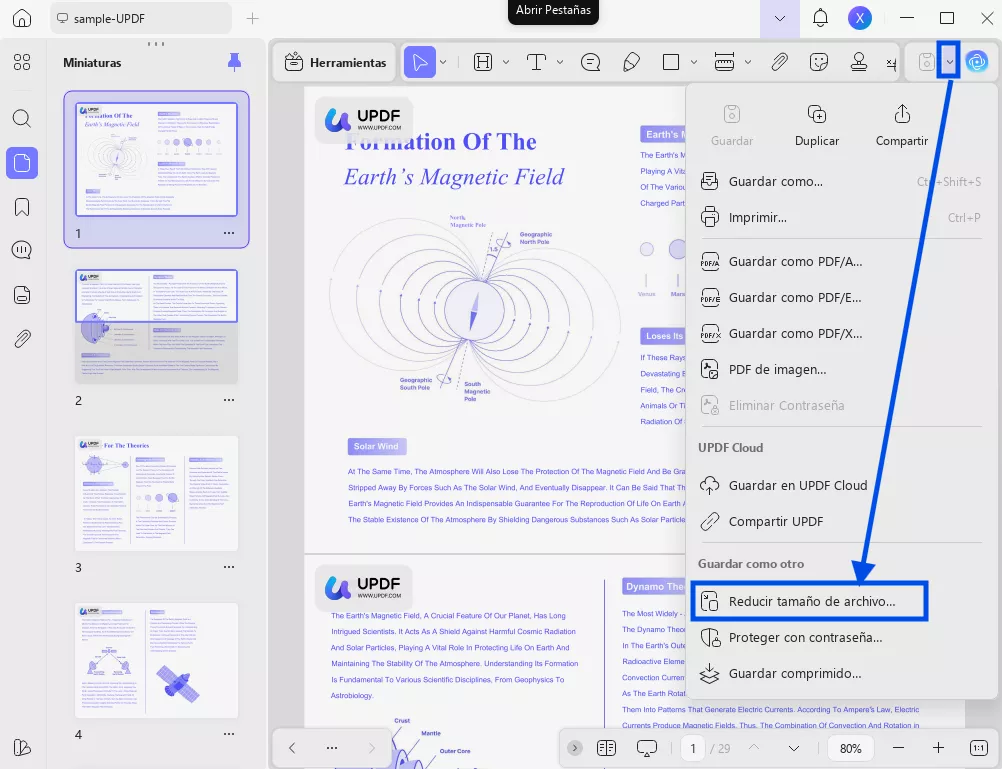Viewport: 1002px width, 769px height.
Task: Select the cursor selection tool
Action: pyautogui.click(x=420, y=62)
